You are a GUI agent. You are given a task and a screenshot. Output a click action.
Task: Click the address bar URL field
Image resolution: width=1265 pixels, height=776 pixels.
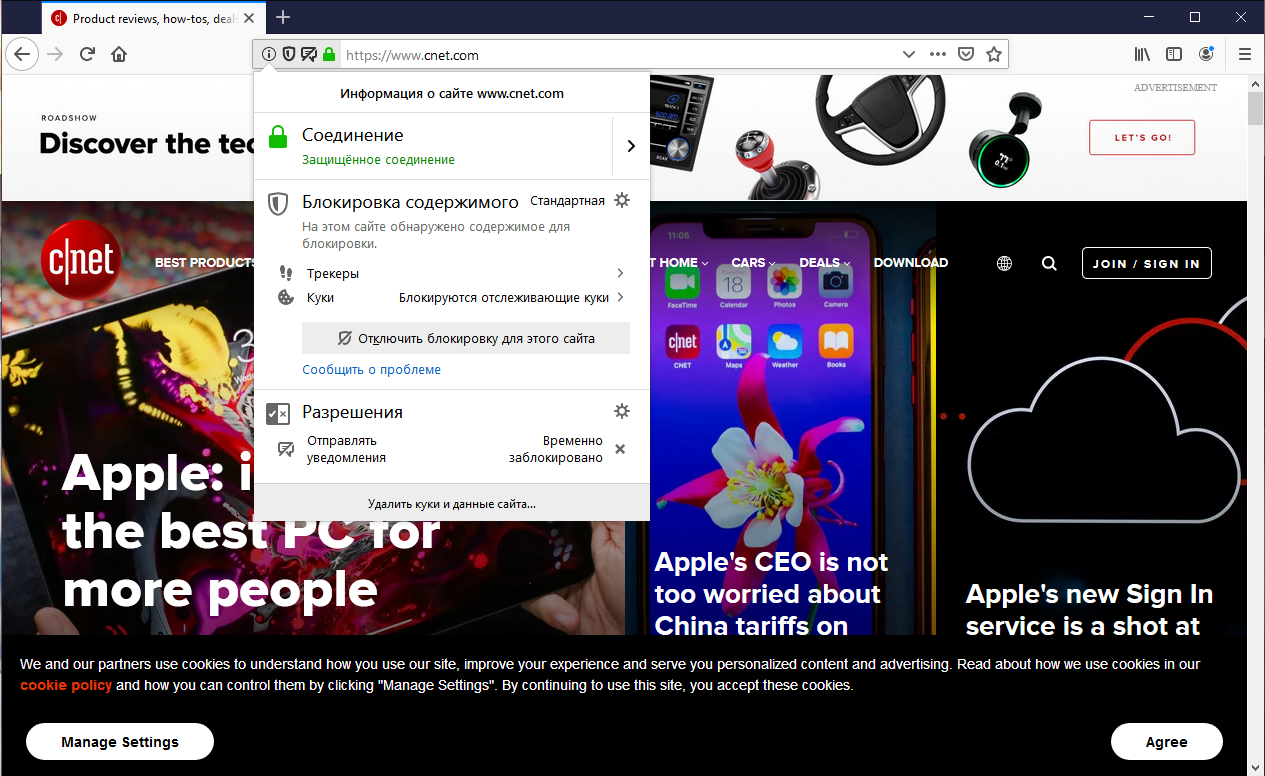(x=620, y=55)
